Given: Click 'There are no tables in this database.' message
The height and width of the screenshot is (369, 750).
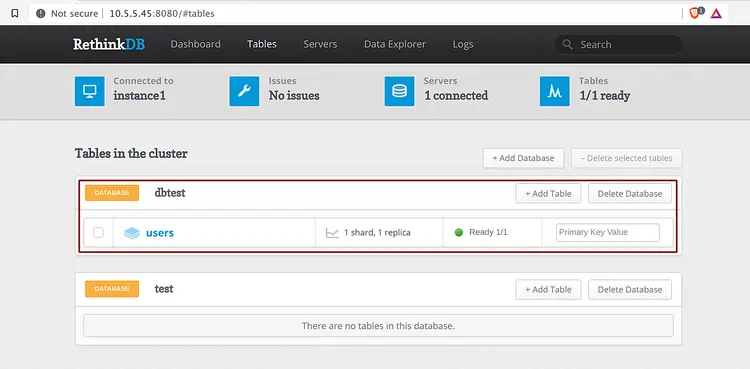Looking at the screenshot, I should tap(378, 326).
